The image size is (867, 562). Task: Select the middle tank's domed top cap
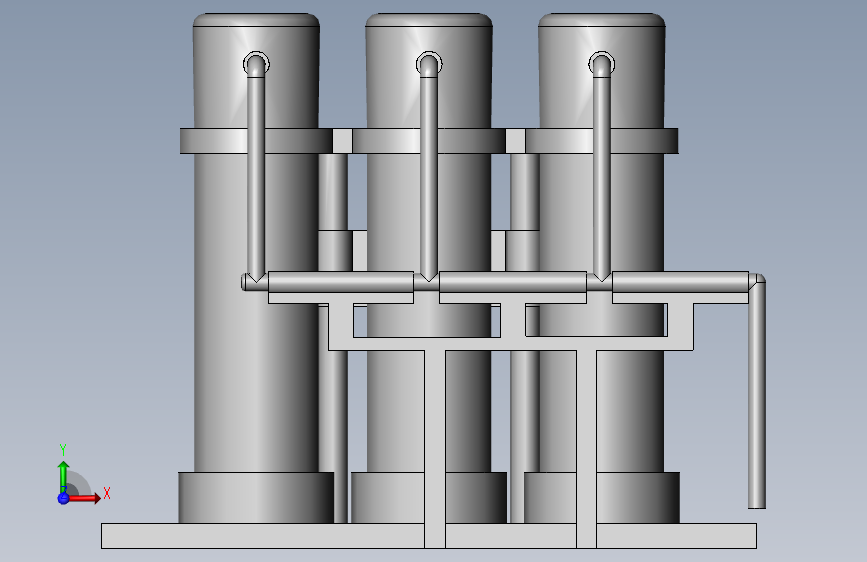coord(429,20)
